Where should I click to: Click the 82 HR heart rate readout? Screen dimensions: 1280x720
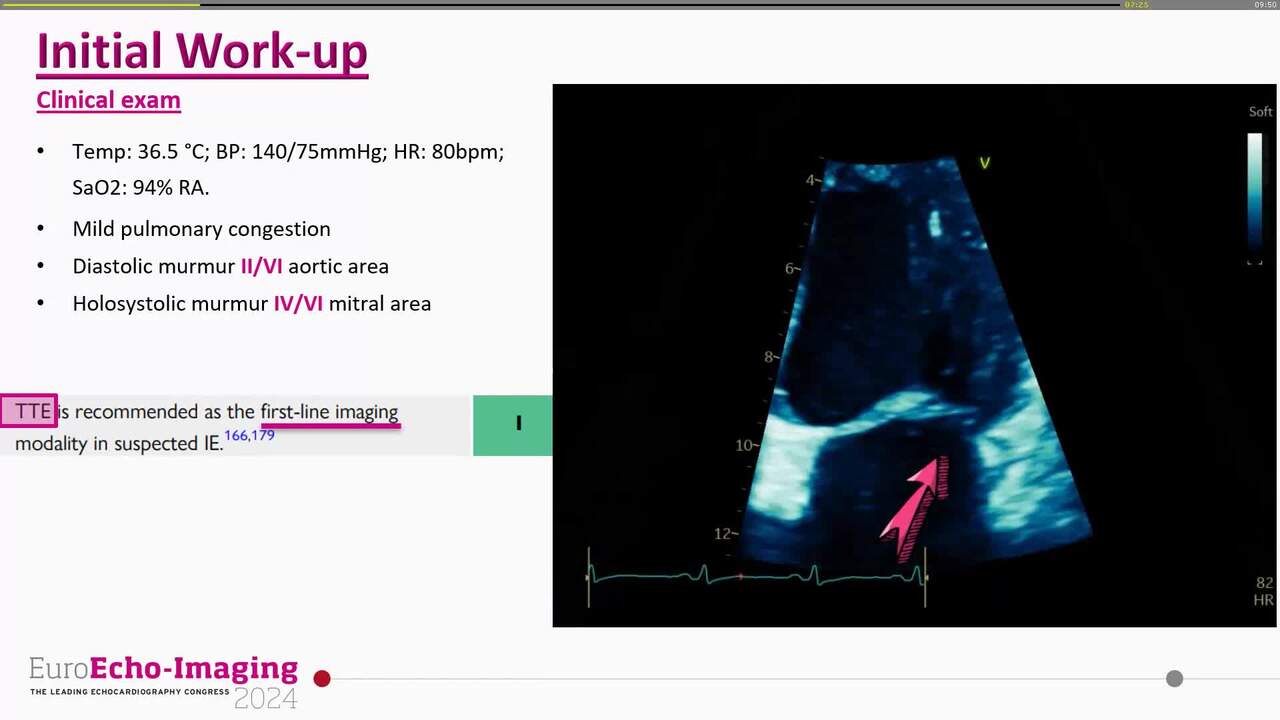point(1263,591)
